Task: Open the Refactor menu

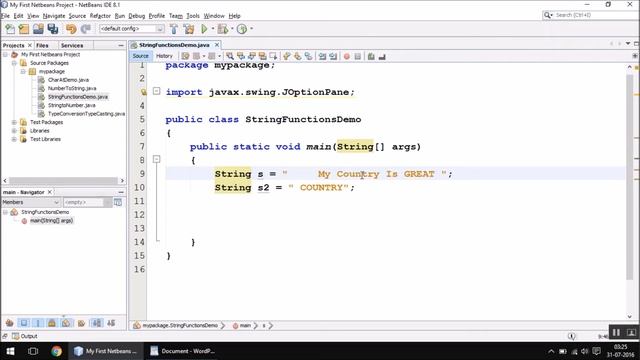Action: click(100, 16)
